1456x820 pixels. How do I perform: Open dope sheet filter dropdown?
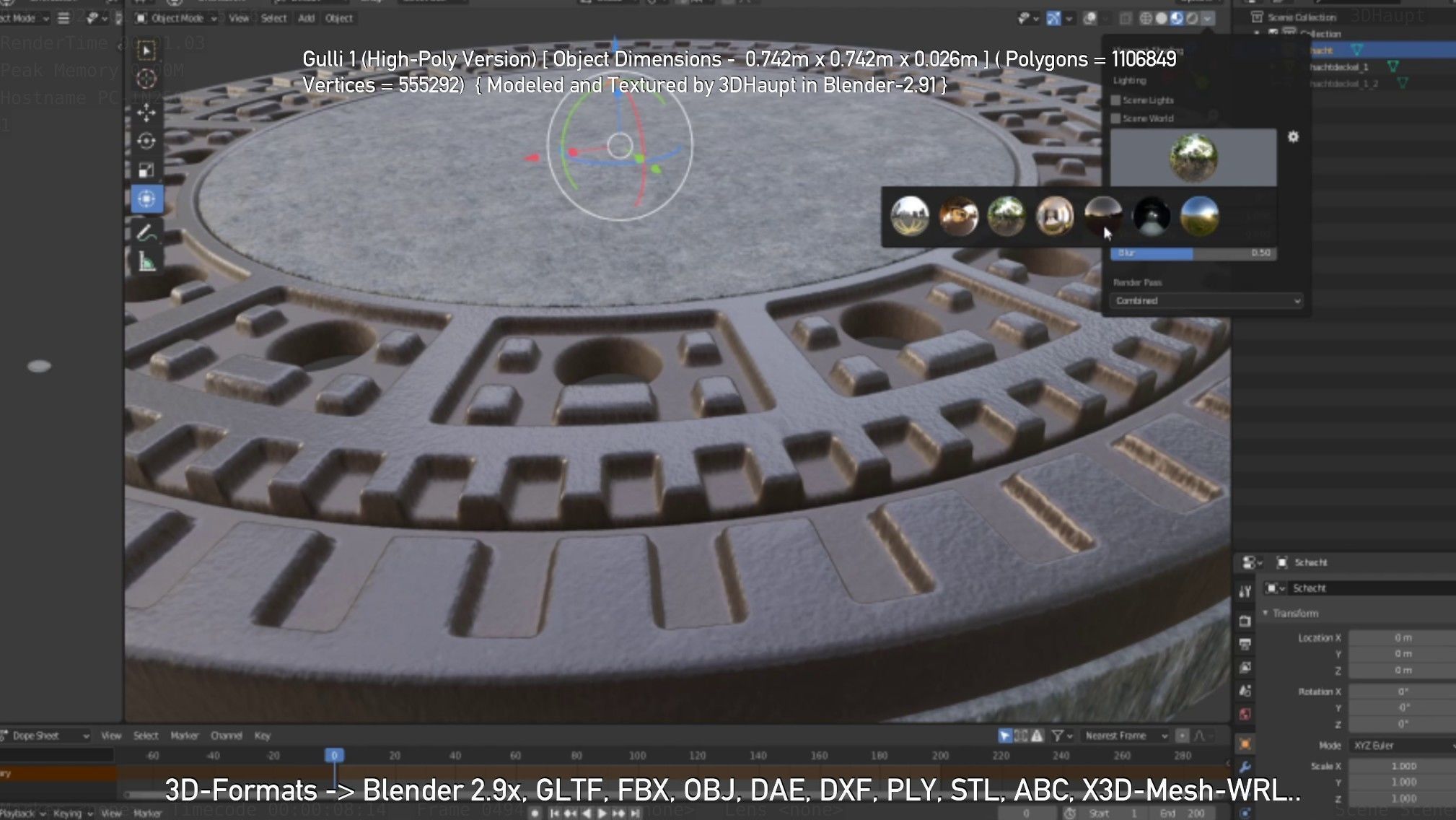[1061, 736]
